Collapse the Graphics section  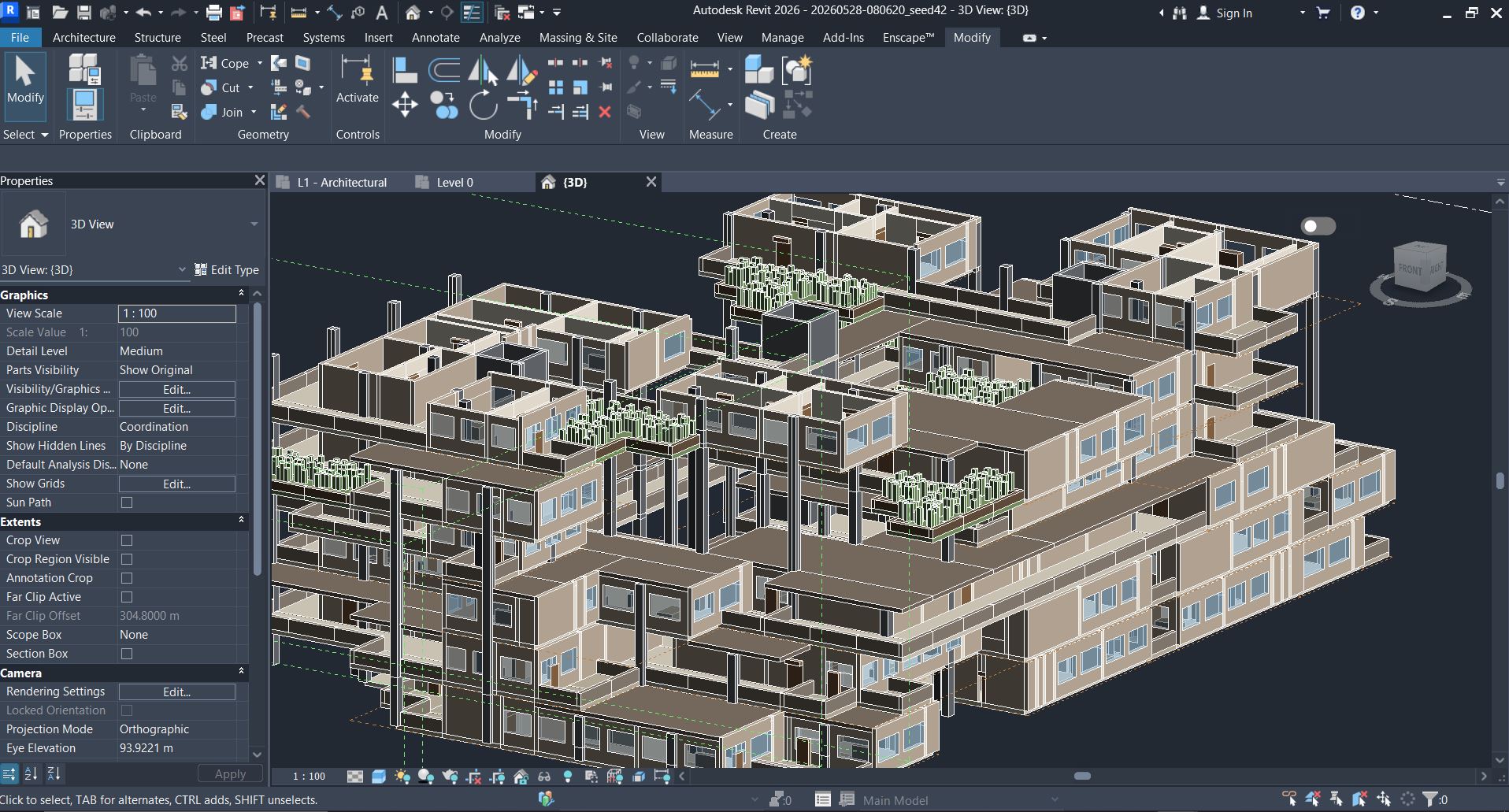pos(241,294)
